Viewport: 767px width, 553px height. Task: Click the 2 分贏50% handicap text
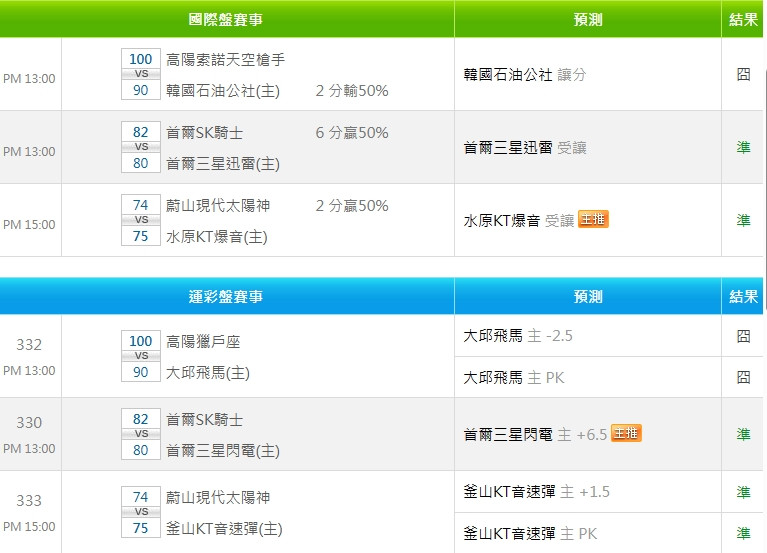[352, 205]
